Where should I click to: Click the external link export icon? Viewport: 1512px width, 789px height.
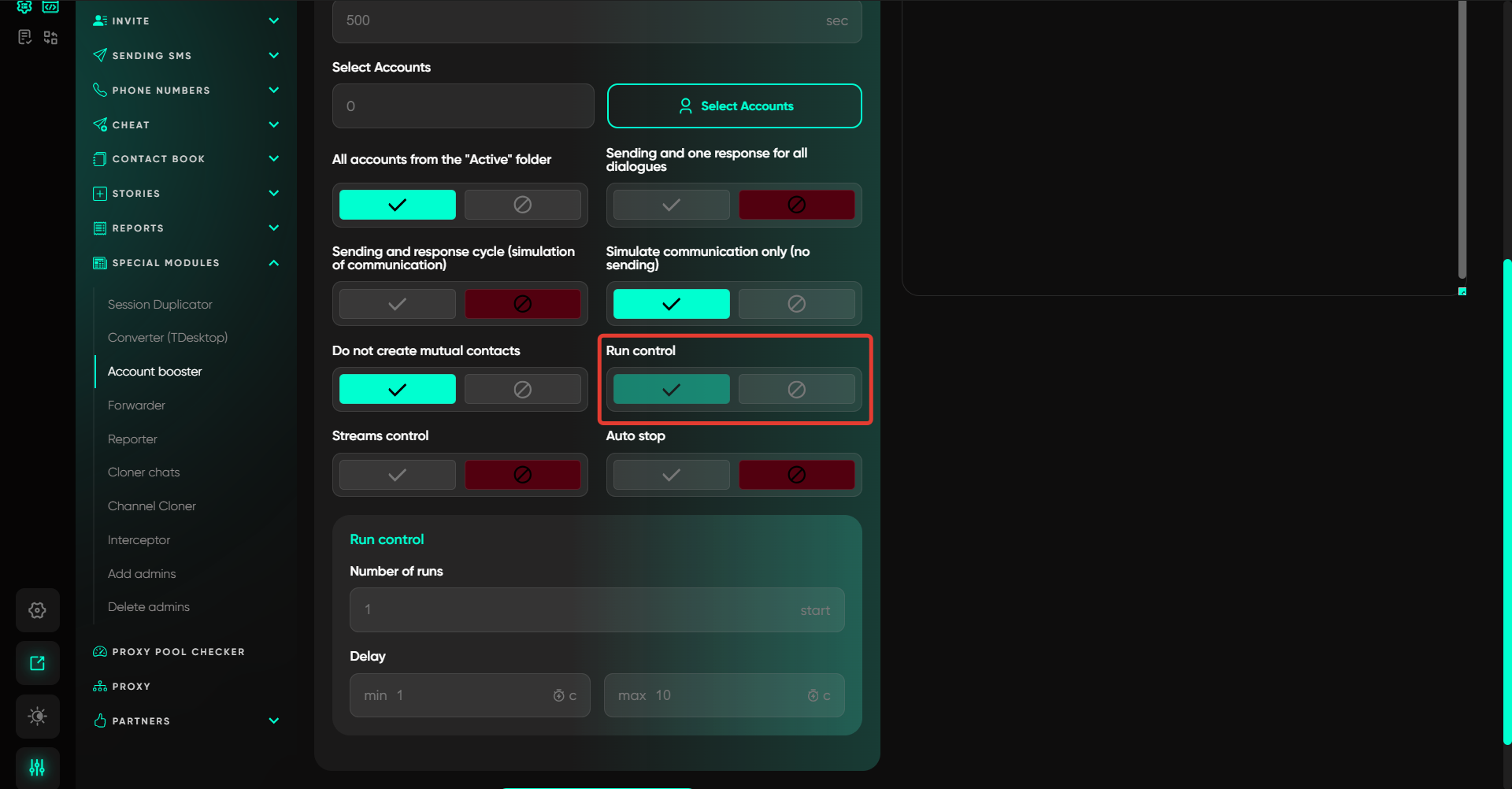click(x=37, y=663)
